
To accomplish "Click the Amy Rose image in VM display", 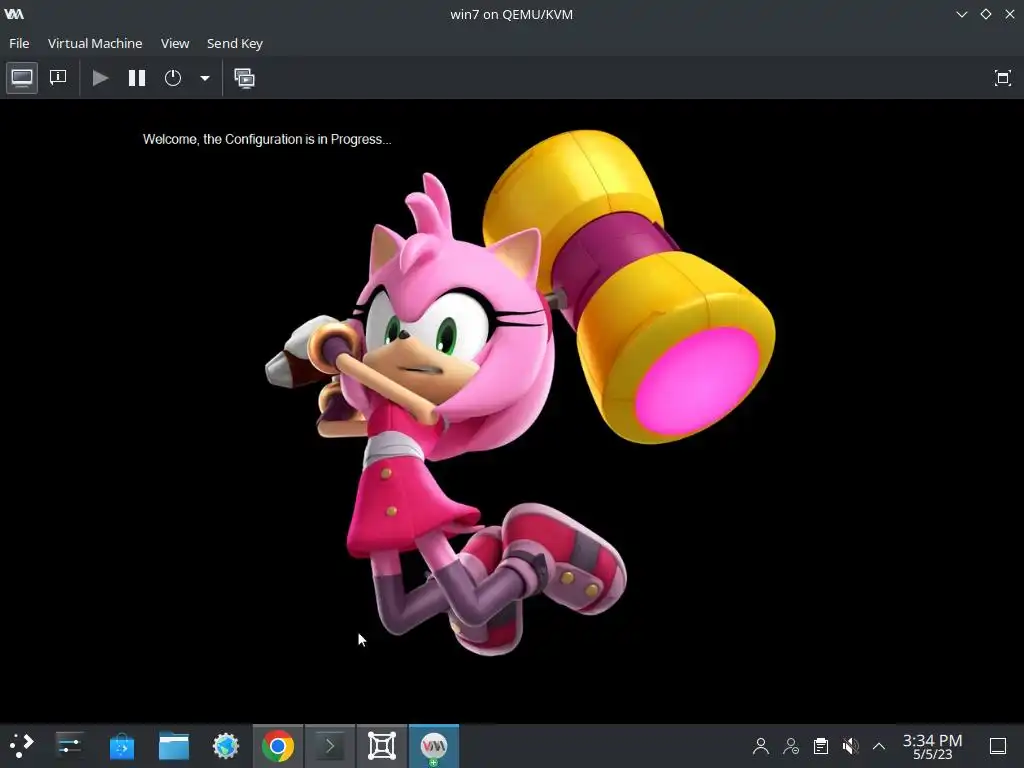I will click(520, 392).
